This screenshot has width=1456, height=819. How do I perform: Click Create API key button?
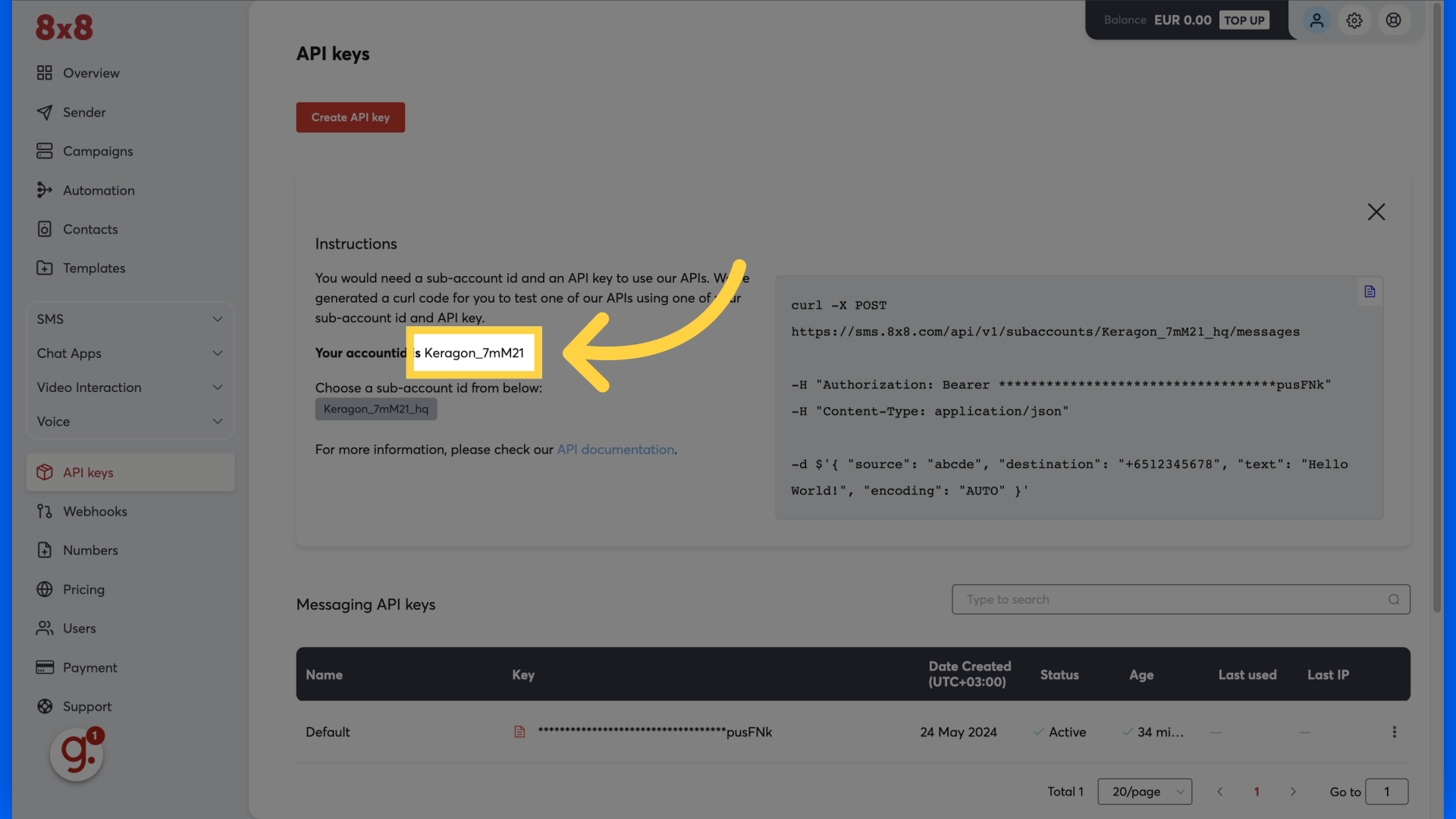[x=350, y=118]
